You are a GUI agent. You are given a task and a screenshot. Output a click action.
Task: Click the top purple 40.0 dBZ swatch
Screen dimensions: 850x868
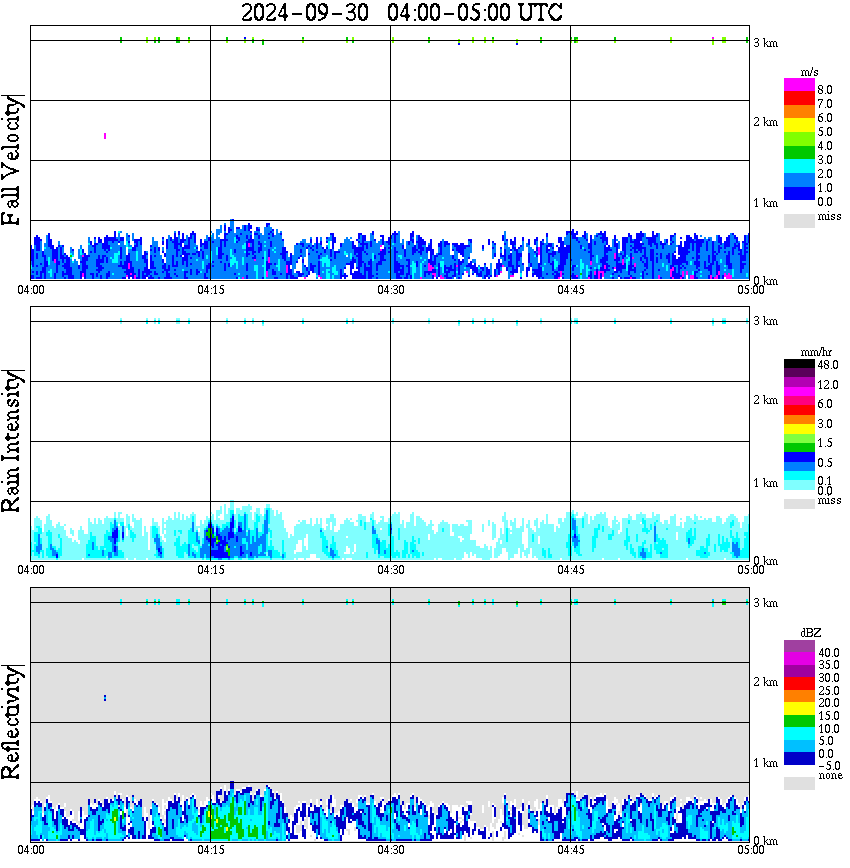click(799, 647)
